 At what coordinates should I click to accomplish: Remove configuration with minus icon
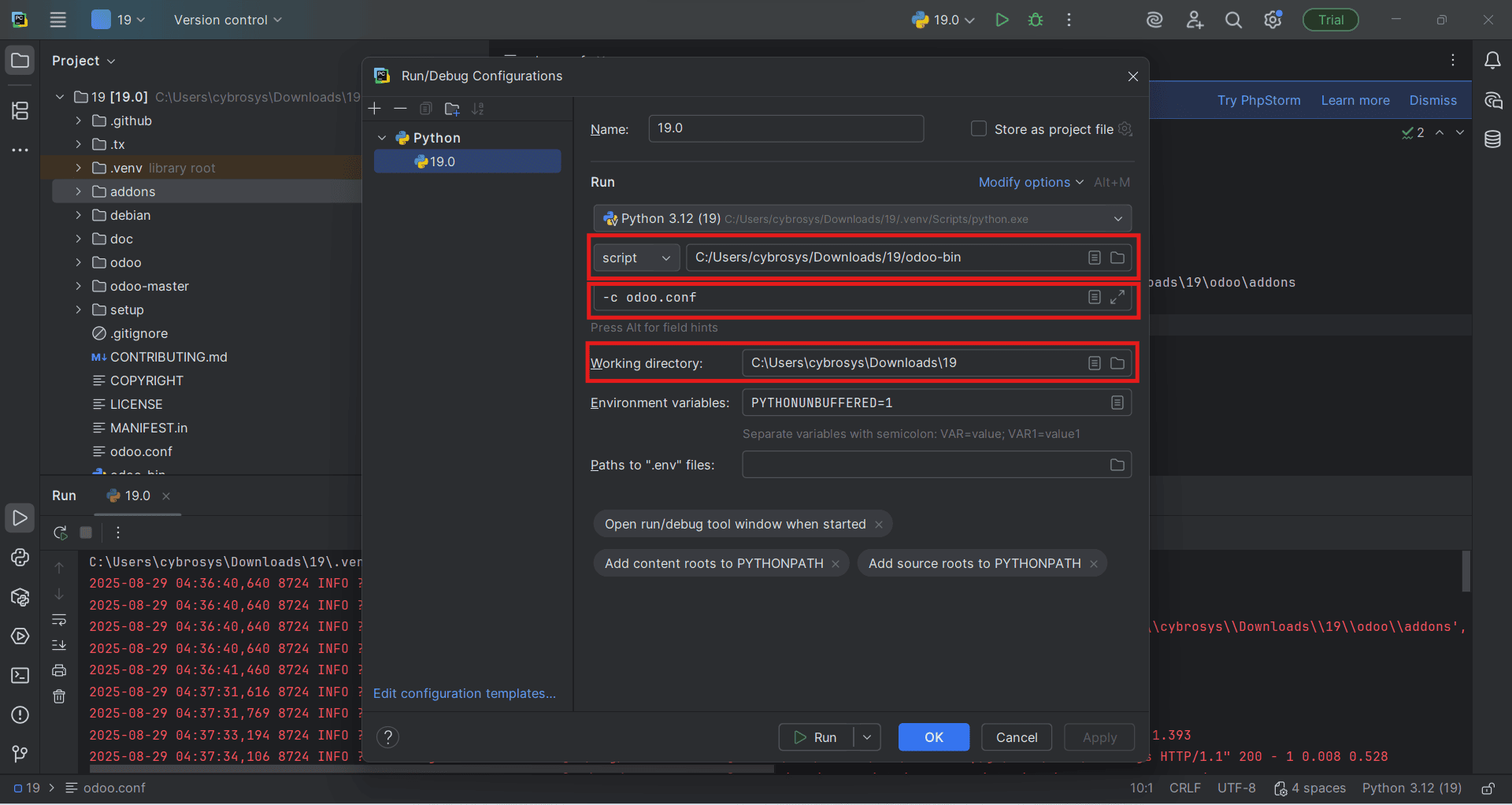(x=400, y=109)
